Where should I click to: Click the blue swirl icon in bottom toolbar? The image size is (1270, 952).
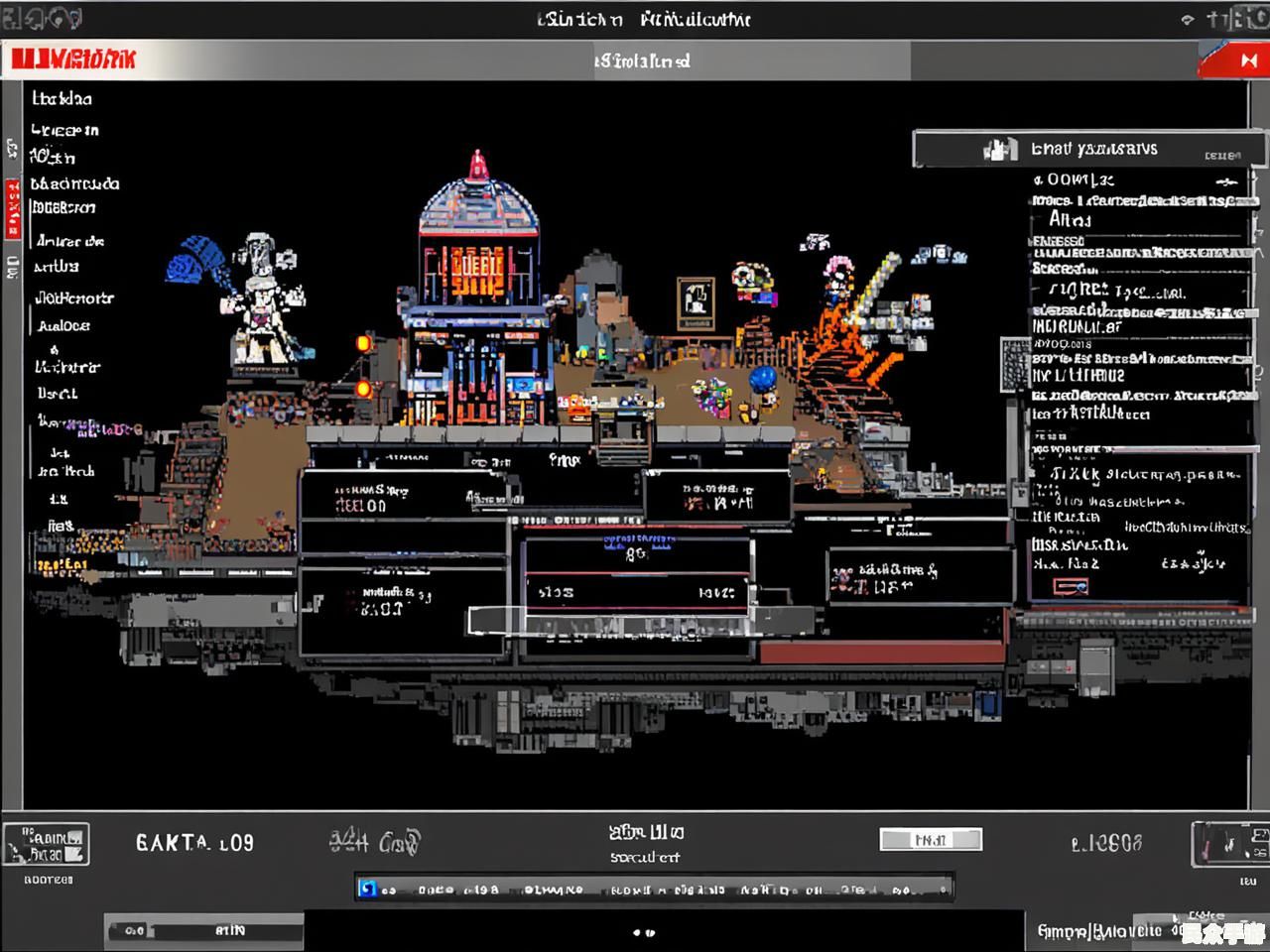pyautogui.click(x=367, y=889)
